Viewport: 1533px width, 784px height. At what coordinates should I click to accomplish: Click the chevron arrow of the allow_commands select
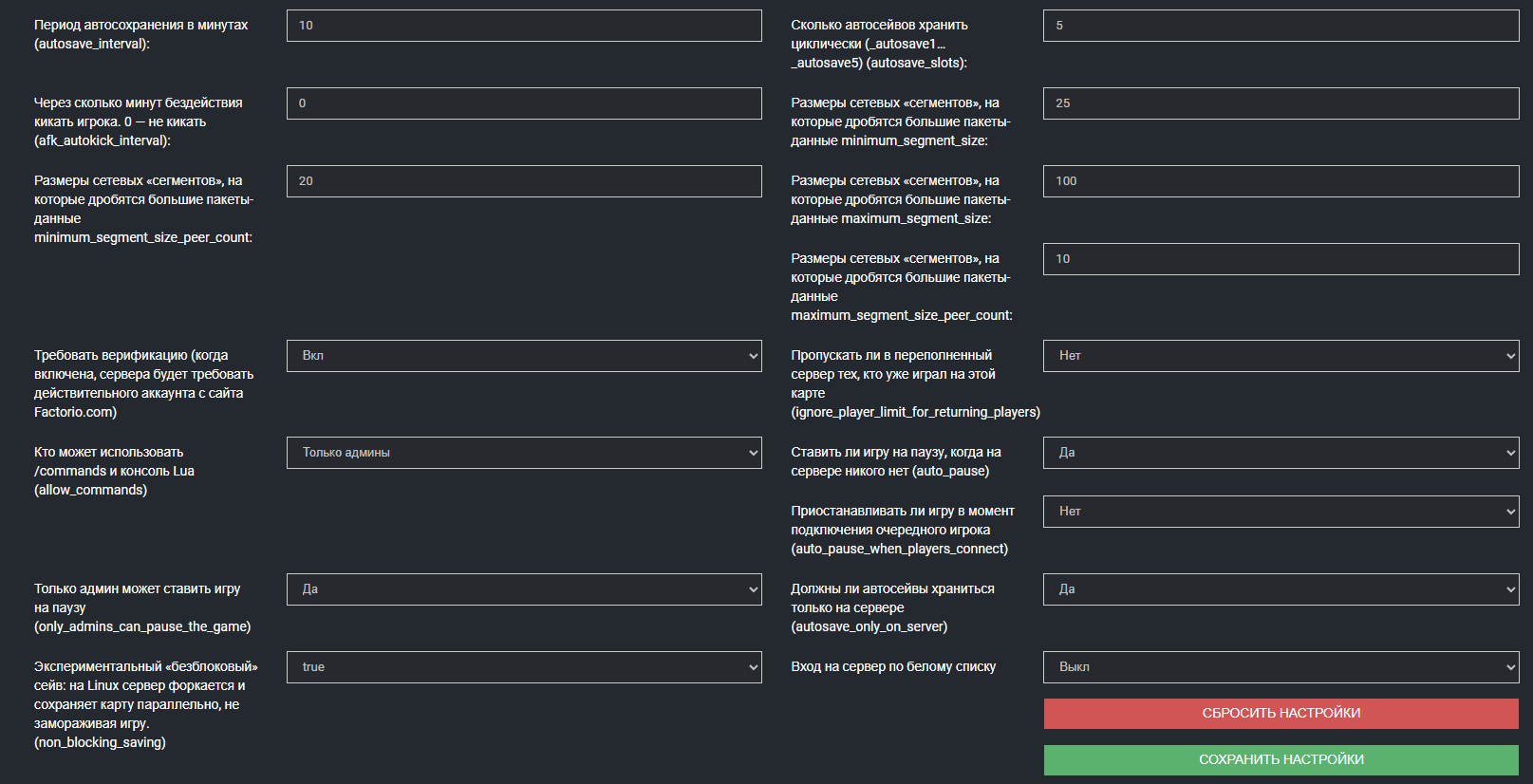tap(753, 453)
